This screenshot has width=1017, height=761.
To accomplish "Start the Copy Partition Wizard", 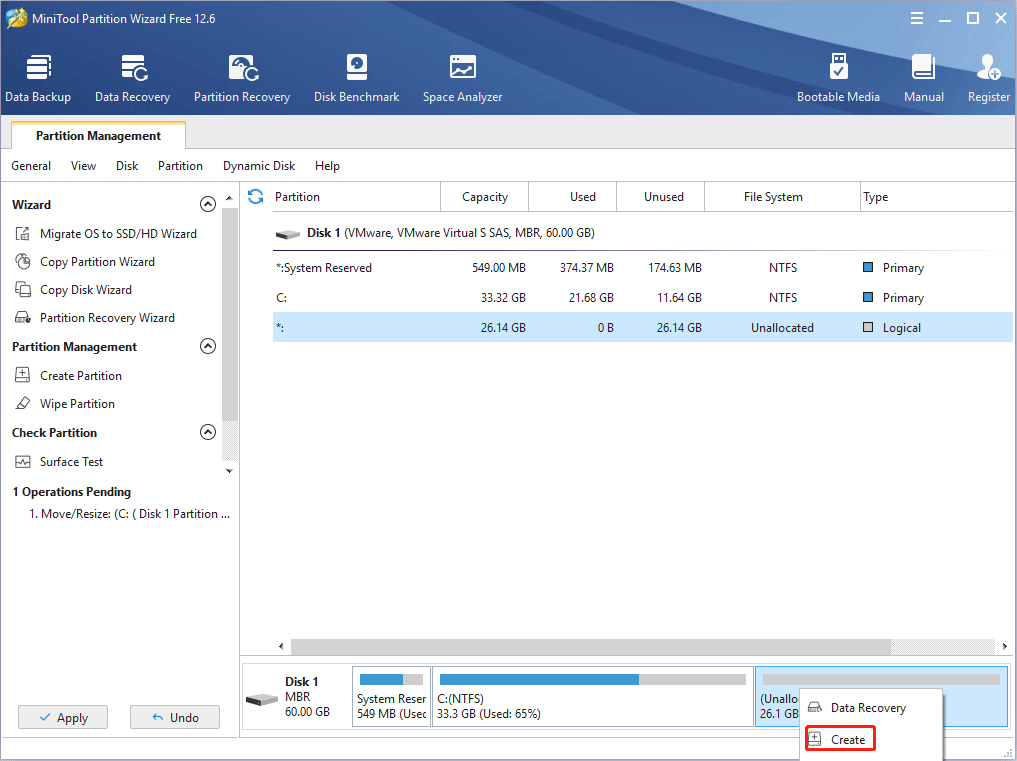I will click(84, 261).
